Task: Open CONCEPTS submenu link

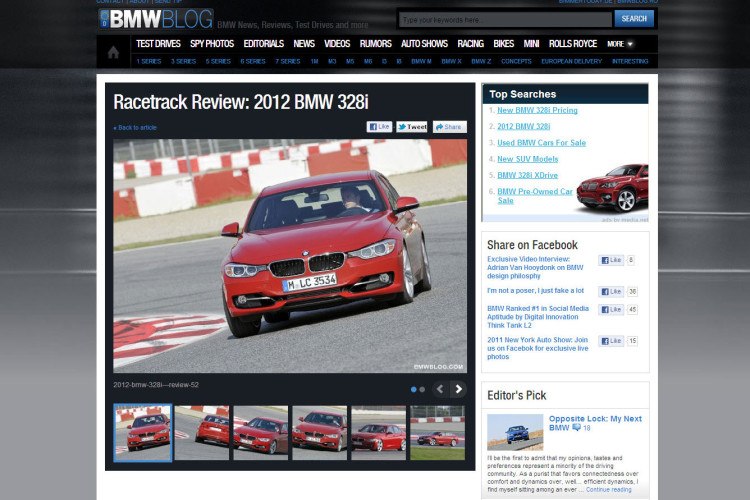Action: [x=516, y=61]
